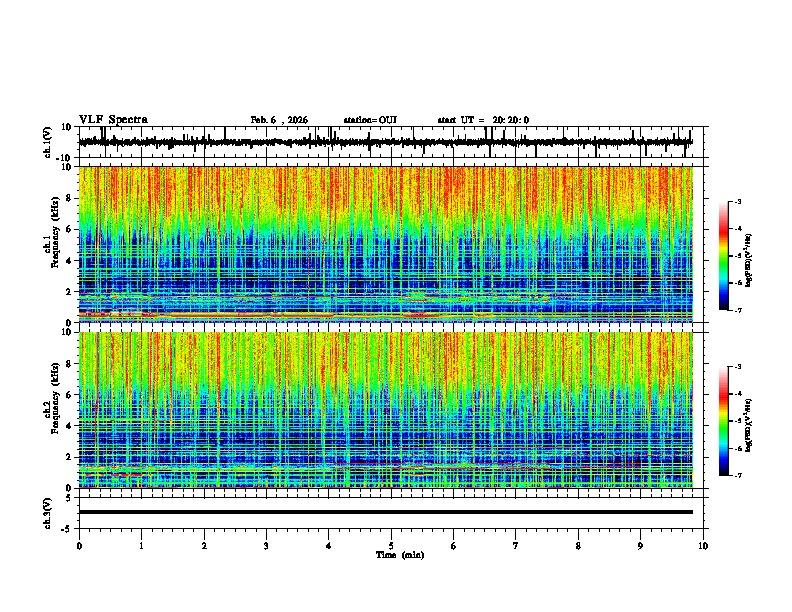Click the "-7" label on ch.1 color bar
Viewport: 792px width, 612px height.
(x=737, y=310)
